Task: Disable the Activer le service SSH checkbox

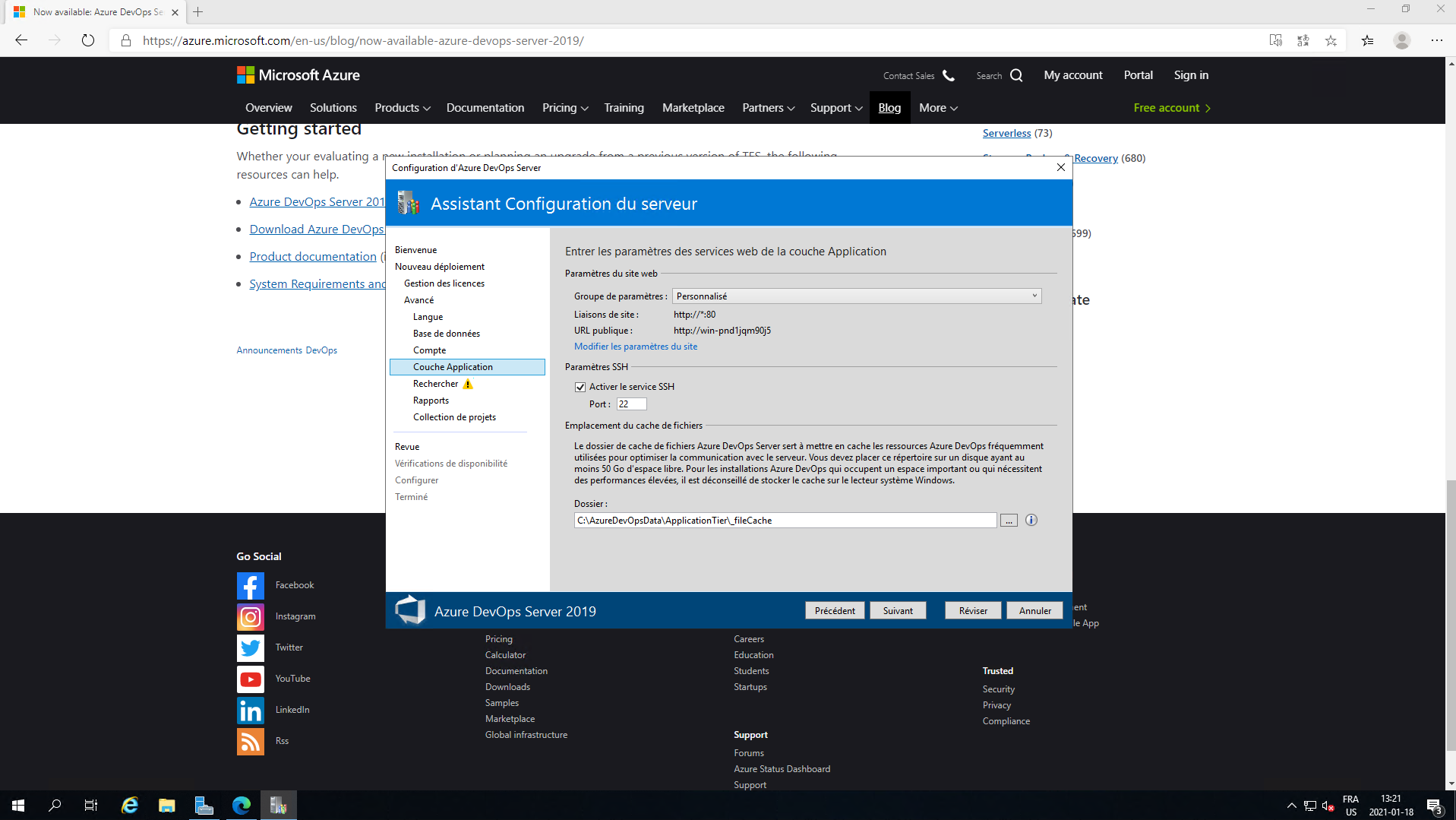Action: click(x=580, y=387)
